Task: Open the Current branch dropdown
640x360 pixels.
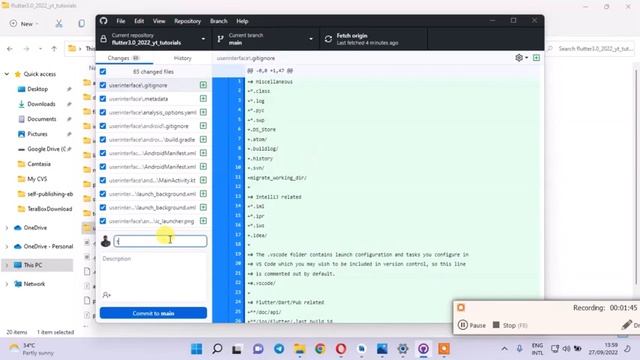Action: point(266,39)
